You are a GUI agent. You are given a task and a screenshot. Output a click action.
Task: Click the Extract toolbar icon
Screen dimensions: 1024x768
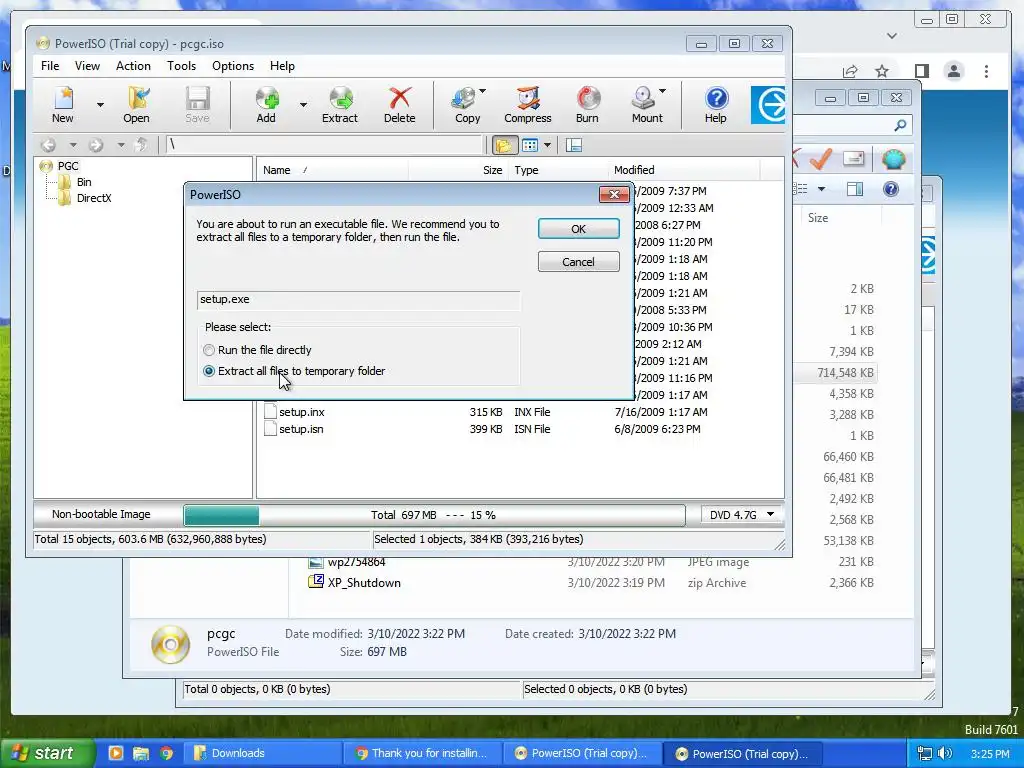[340, 104]
